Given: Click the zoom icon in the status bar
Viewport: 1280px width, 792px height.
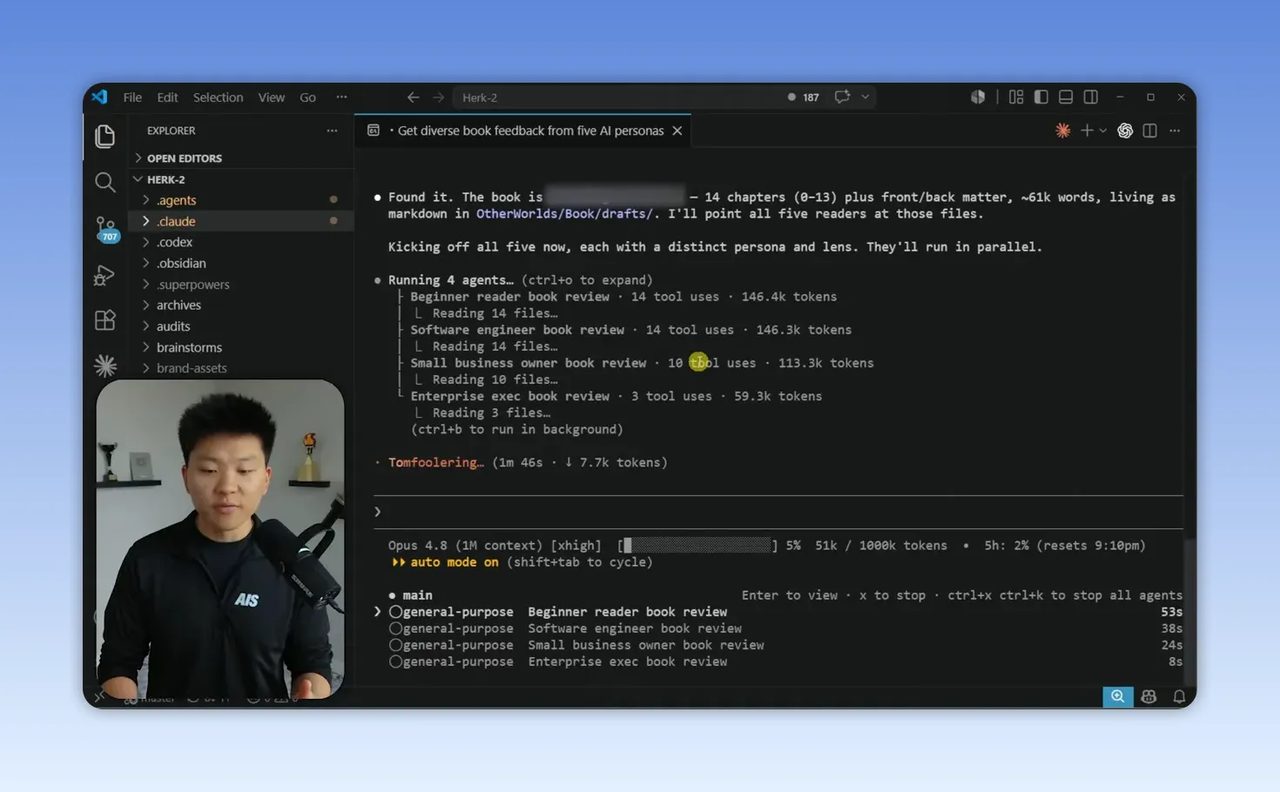Looking at the screenshot, I should (x=1117, y=697).
